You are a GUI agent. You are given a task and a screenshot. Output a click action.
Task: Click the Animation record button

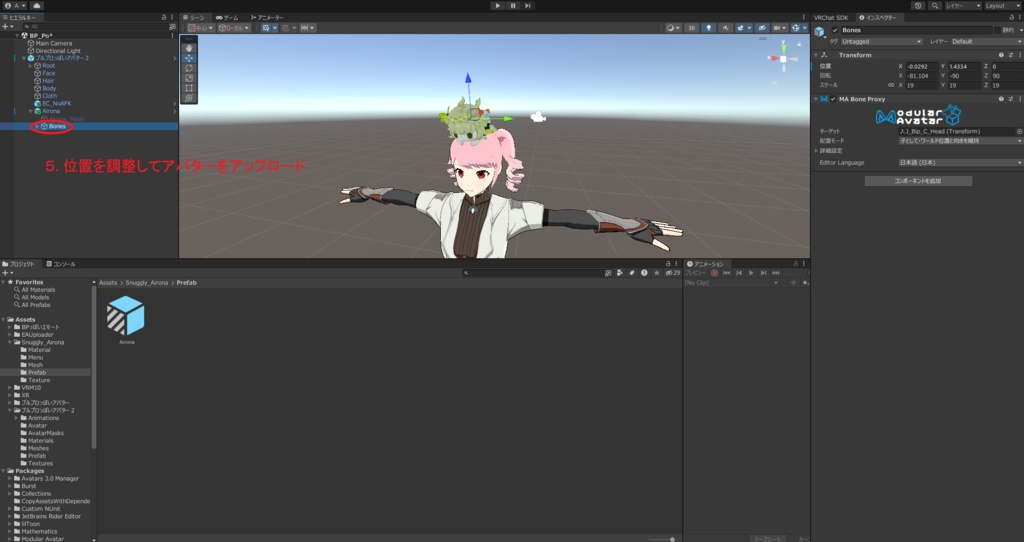[714, 273]
